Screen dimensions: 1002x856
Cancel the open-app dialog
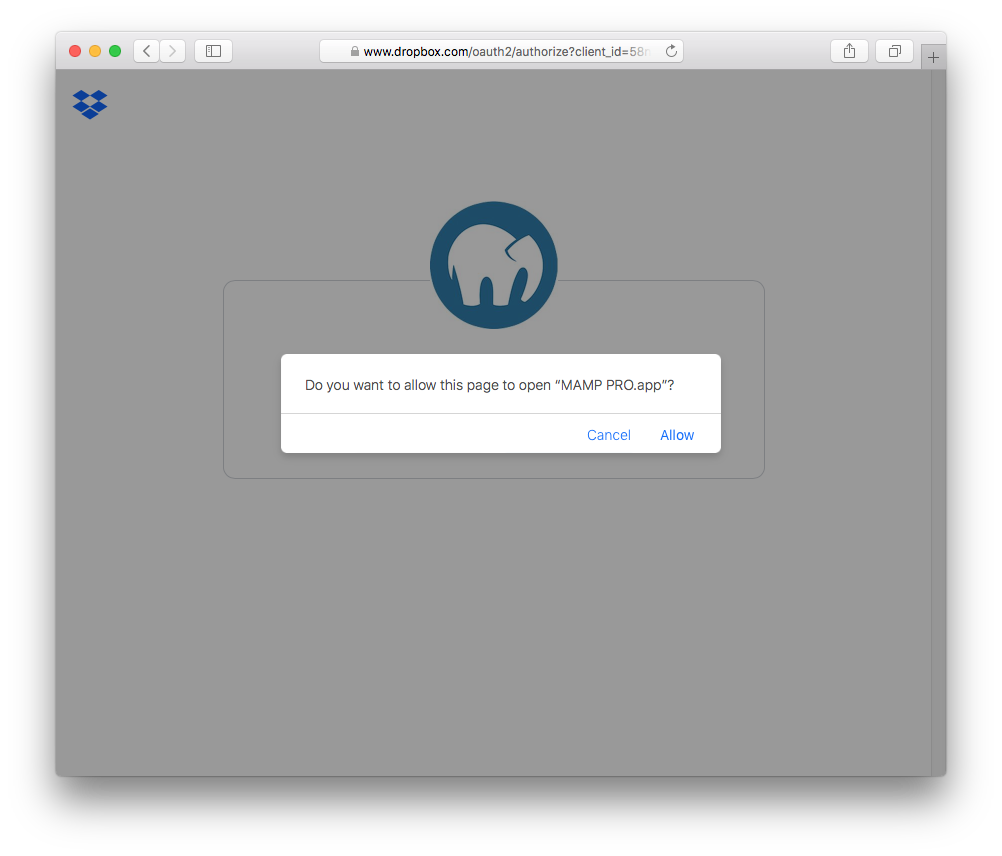tap(608, 434)
